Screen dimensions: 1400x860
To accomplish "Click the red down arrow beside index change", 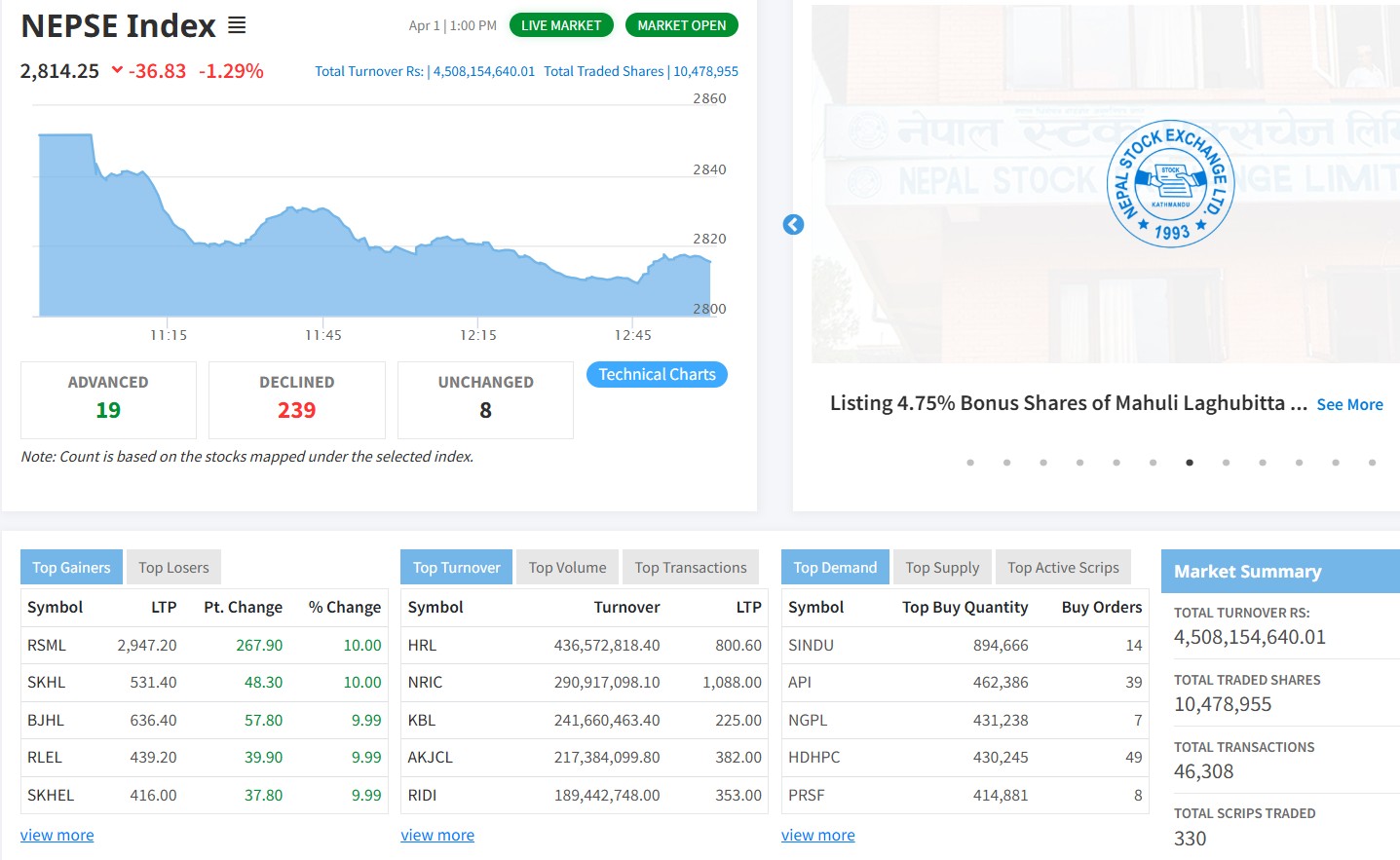I will tap(117, 70).
